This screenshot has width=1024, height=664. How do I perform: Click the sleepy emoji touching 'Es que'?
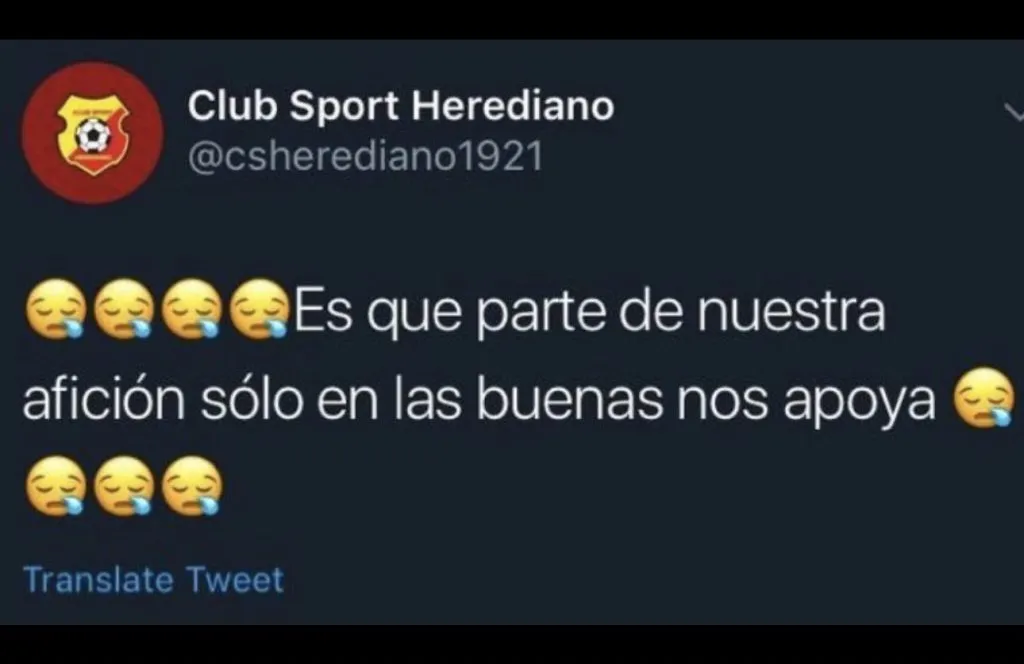click(x=260, y=309)
